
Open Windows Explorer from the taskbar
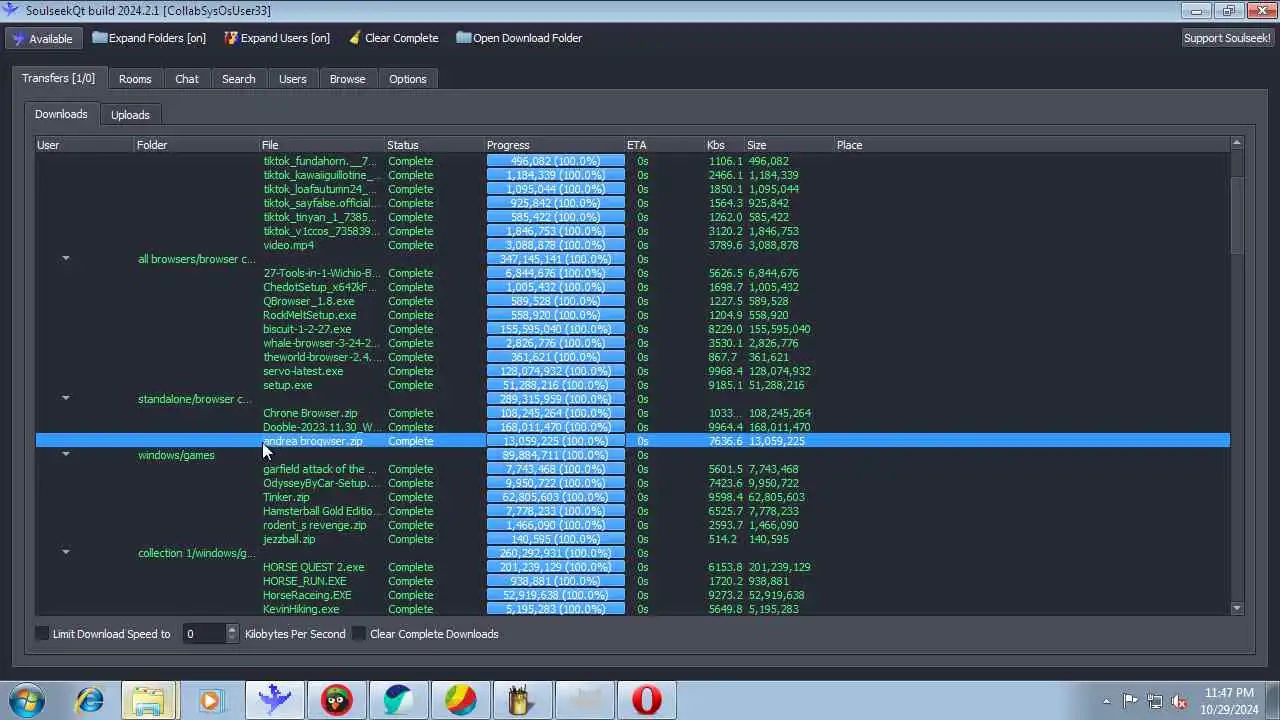(149, 700)
